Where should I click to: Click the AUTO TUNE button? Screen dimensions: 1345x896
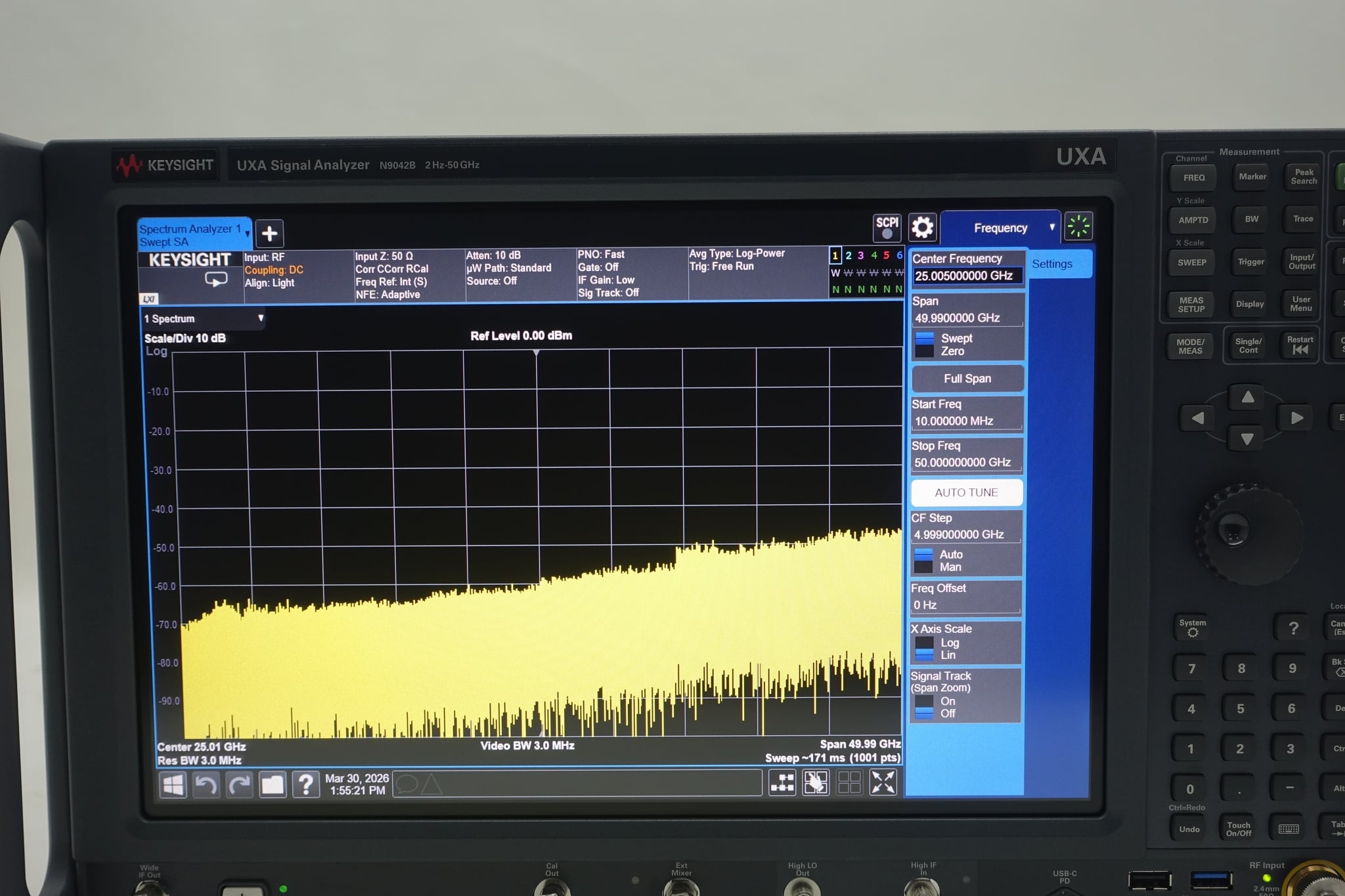pyautogui.click(x=966, y=492)
